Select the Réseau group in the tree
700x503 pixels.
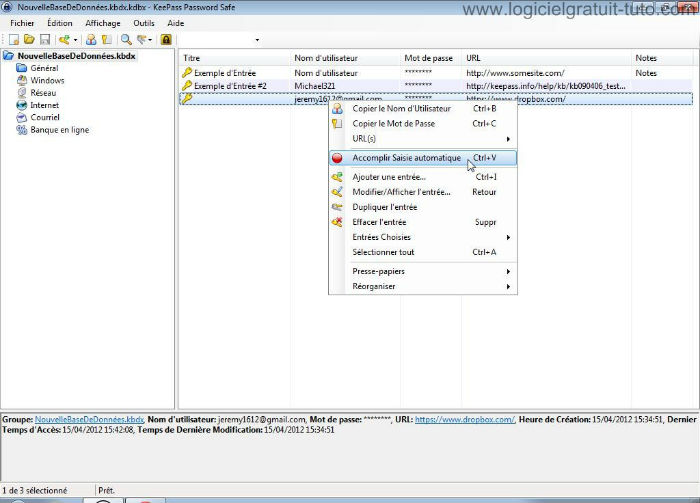43,93
